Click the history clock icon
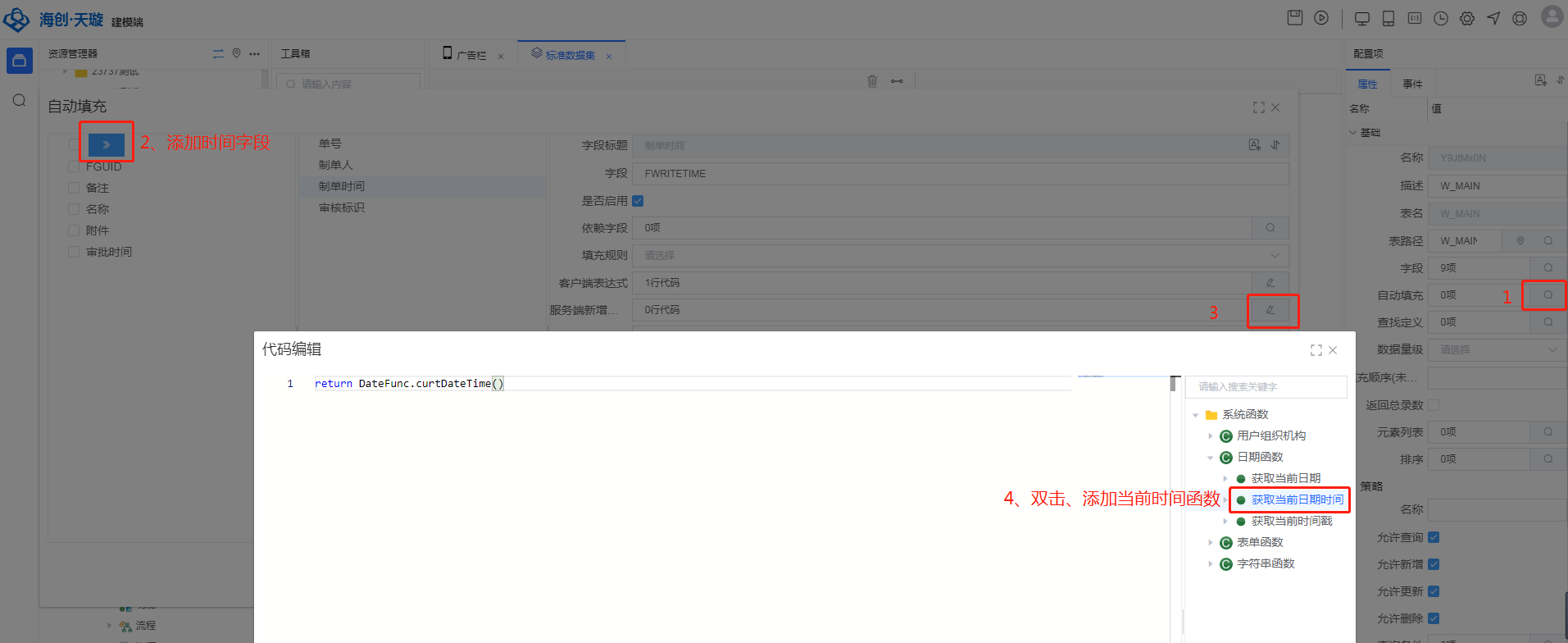The width and height of the screenshot is (1568, 643). pyautogui.click(x=1441, y=18)
